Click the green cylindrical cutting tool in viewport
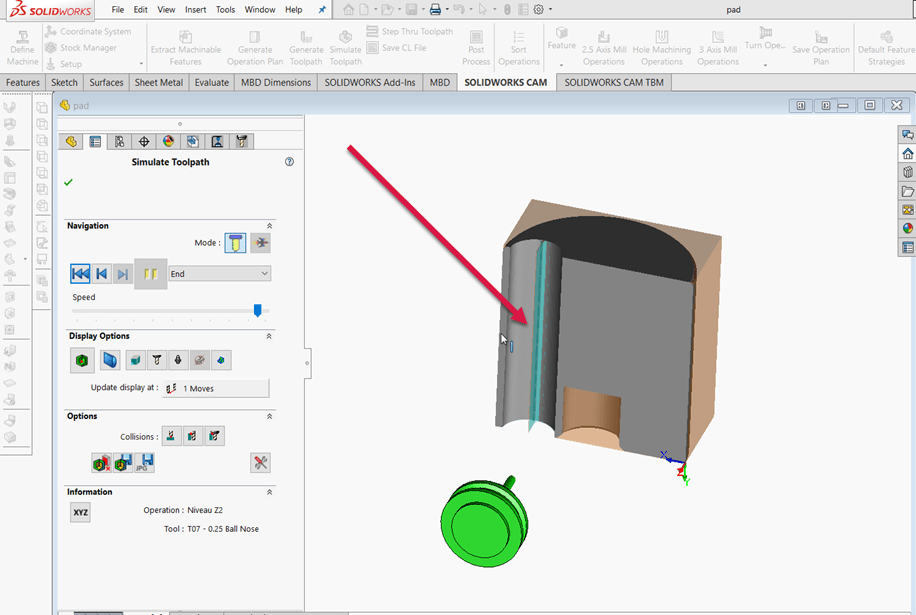 click(x=485, y=522)
